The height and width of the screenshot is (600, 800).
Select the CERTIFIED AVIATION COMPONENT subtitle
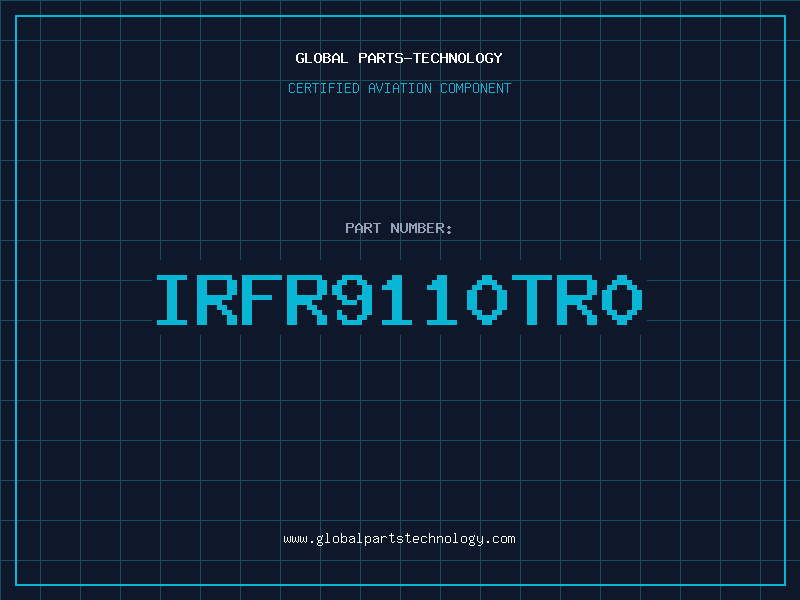tap(399, 88)
